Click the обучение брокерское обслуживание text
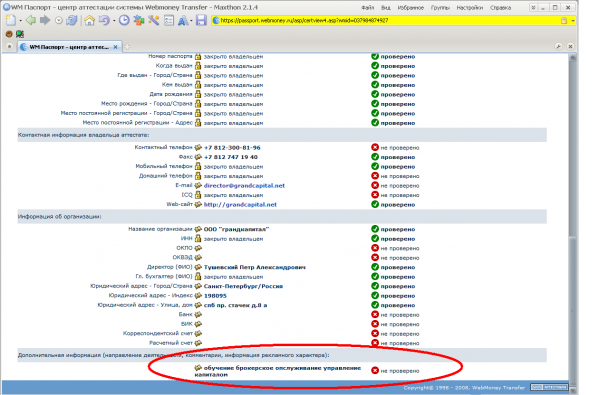 click(x=277, y=371)
